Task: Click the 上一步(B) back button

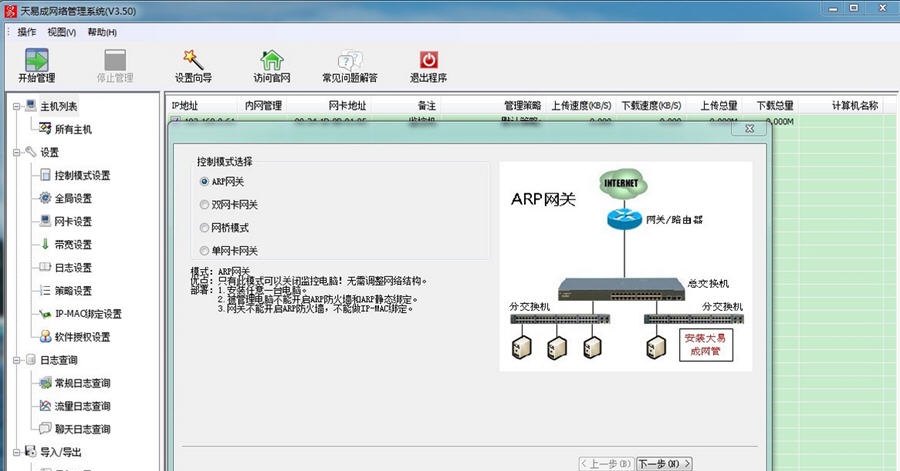Action: [x=606, y=464]
